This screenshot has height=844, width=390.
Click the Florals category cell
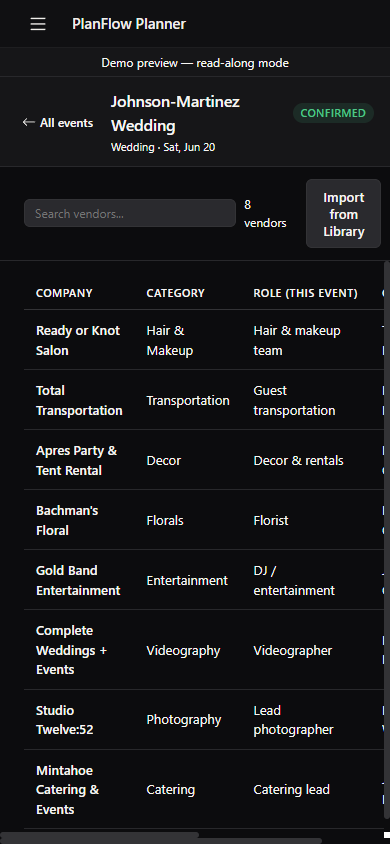tap(165, 521)
